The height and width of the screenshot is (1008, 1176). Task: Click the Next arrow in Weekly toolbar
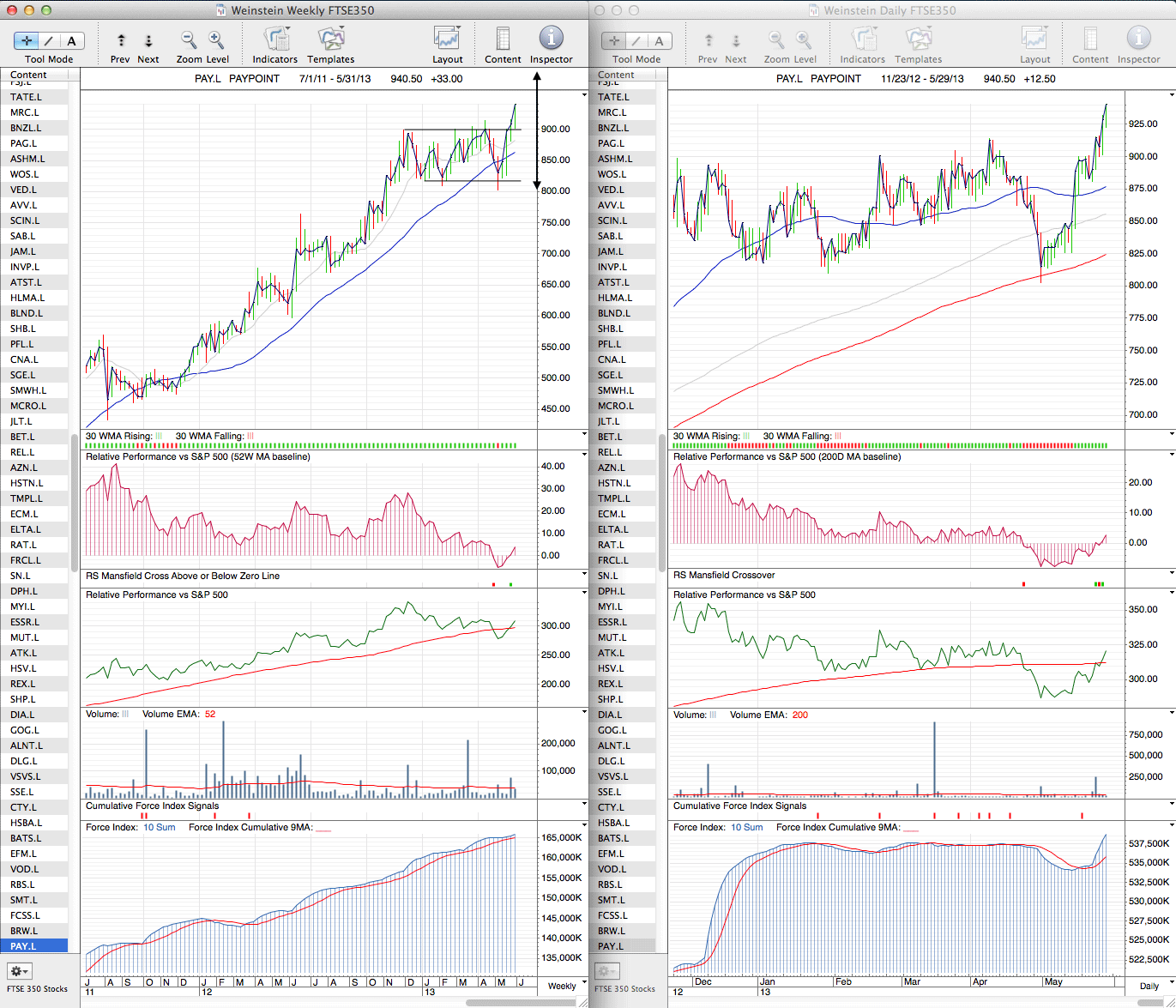pyautogui.click(x=148, y=41)
